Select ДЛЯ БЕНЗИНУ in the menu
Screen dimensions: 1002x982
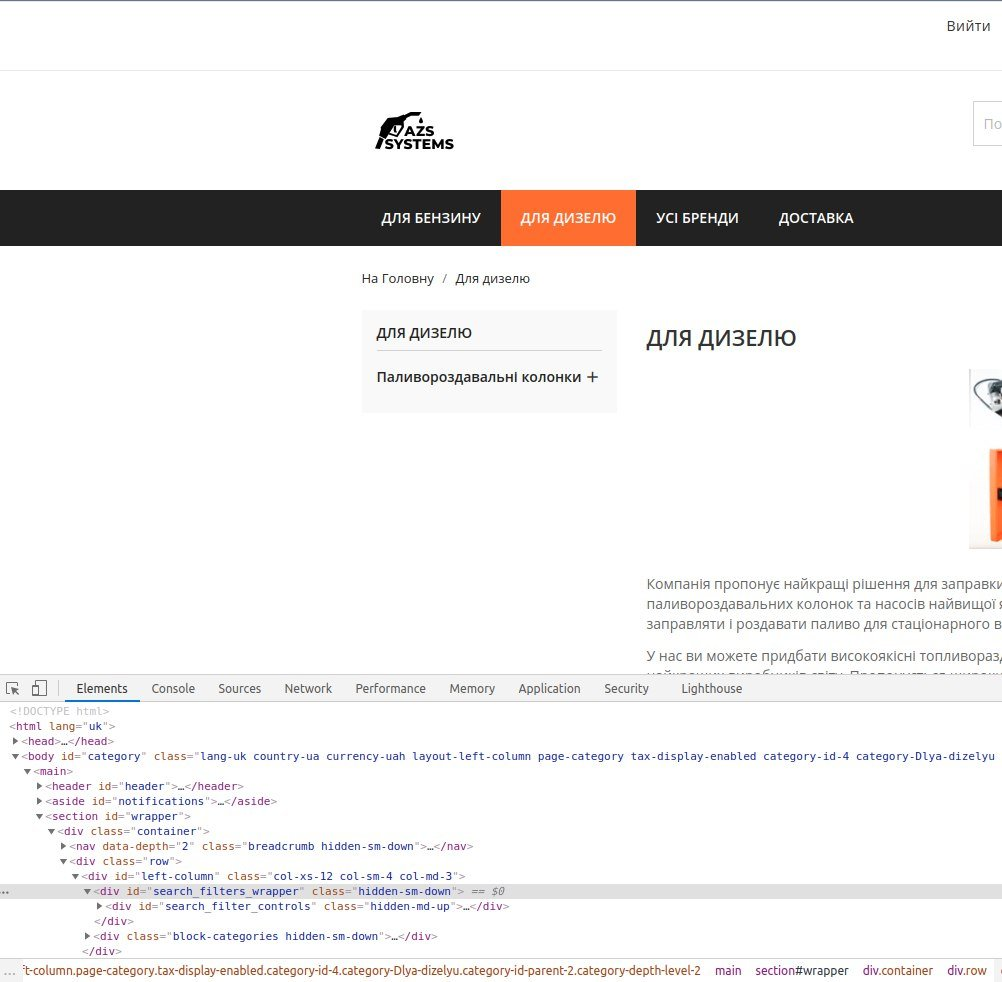(431, 218)
